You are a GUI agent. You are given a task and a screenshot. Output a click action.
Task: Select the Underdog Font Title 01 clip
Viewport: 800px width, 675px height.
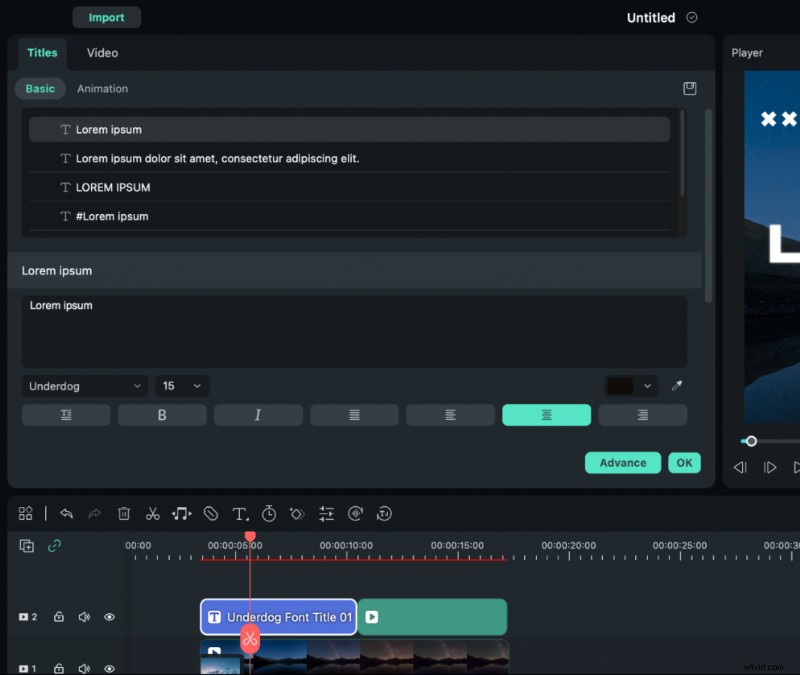click(x=279, y=617)
